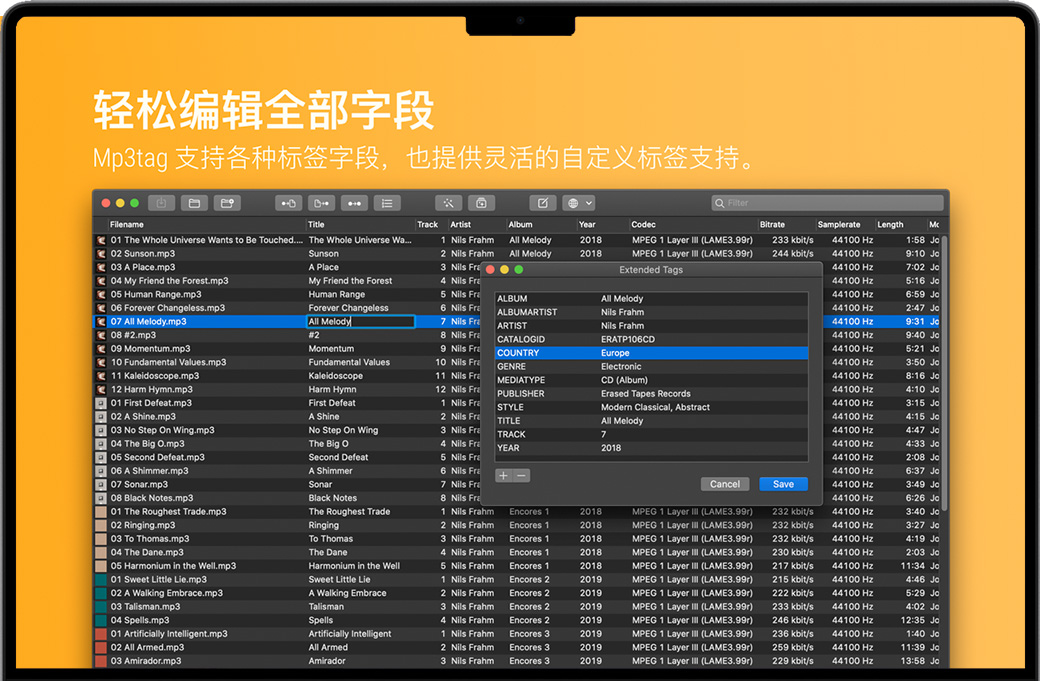Open folder using the plain folder toolbar icon
1040x681 pixels.
click(194, 203)
